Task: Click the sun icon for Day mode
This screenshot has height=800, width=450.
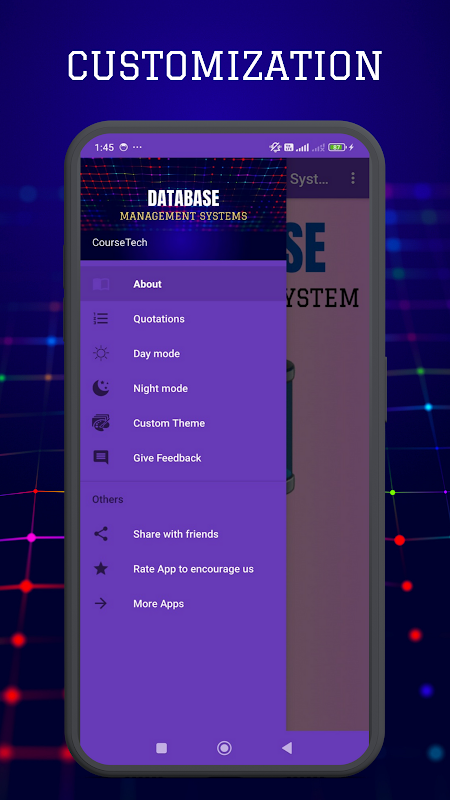Action: pyautogui.click(x=101, y=354)
